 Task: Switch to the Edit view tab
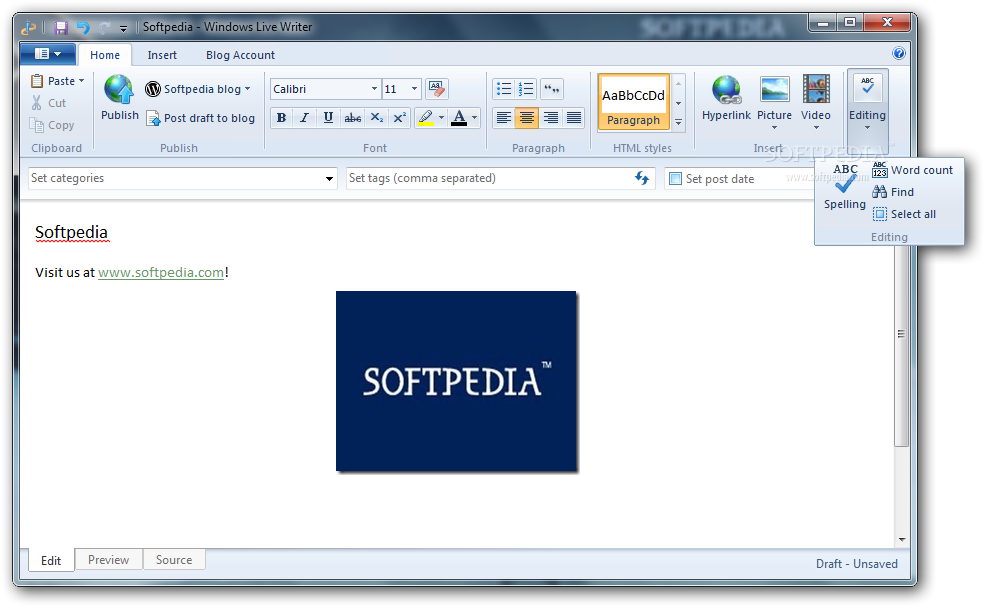point(51,560)
